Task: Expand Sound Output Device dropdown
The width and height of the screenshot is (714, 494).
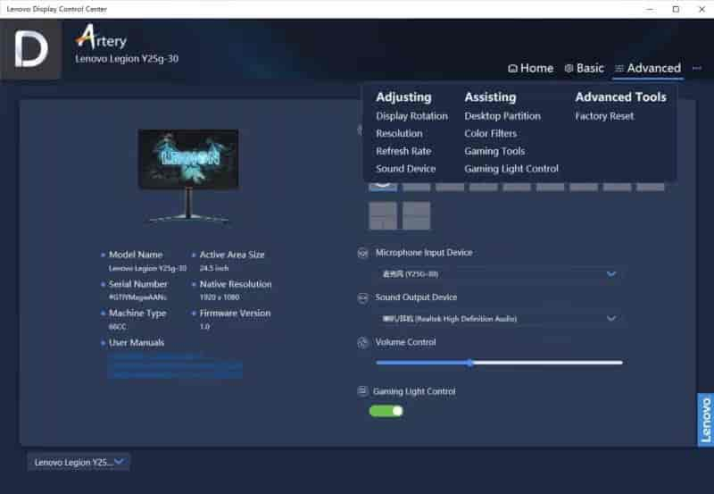Action: 500,319
